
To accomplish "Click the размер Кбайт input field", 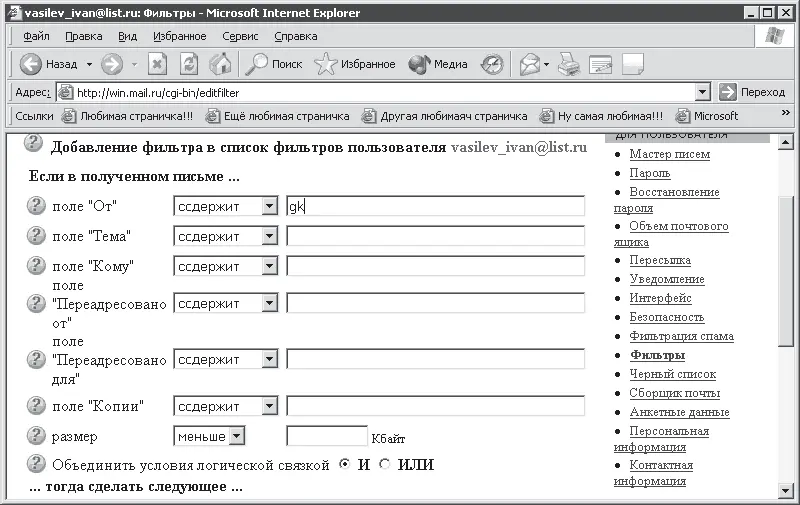I will pyautogui.click(x=327, y=436).
